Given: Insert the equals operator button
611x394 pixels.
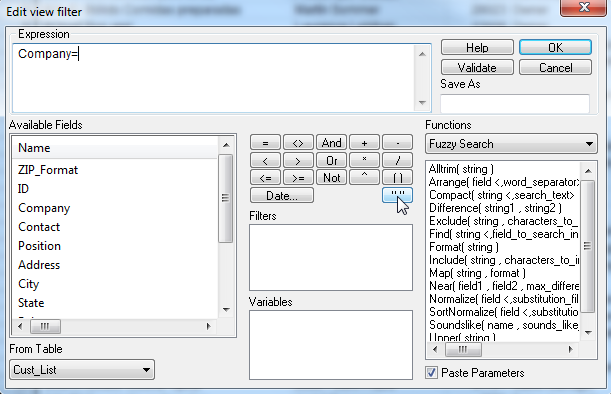Looking at the screenshot, I should click(x=265, y=143).
